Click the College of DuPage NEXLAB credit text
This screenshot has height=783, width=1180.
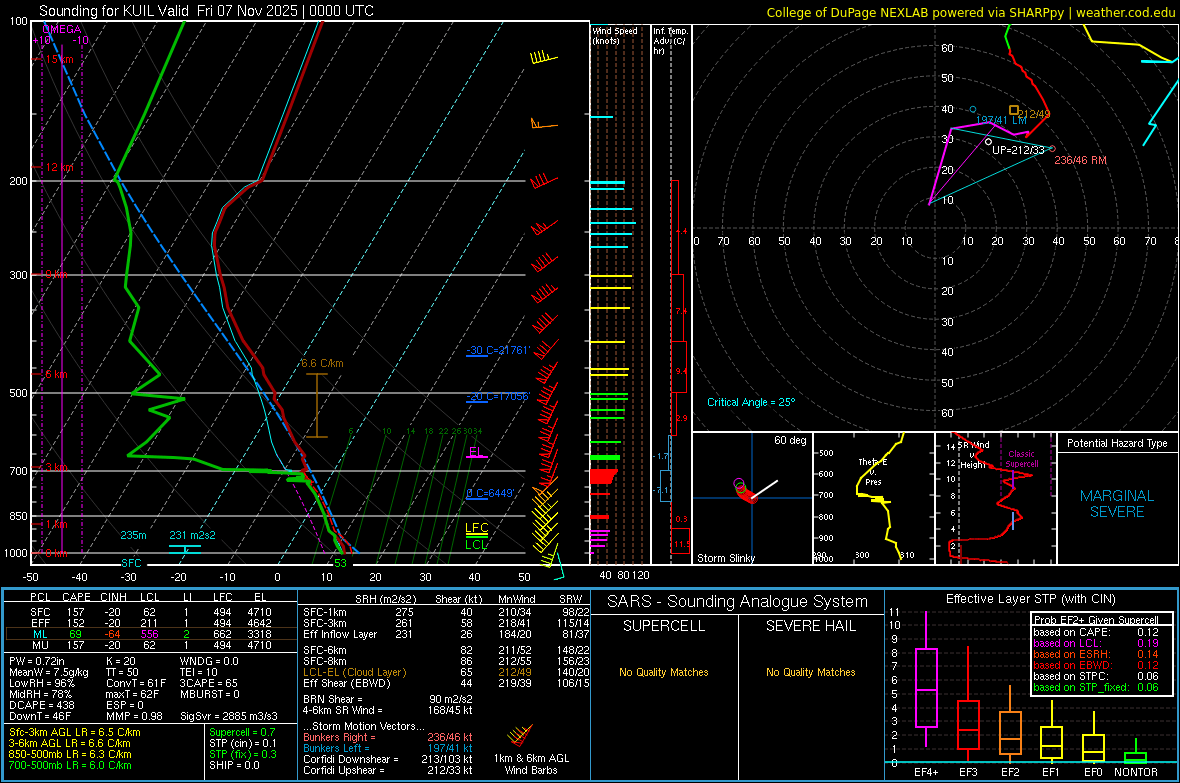[970, 12]
